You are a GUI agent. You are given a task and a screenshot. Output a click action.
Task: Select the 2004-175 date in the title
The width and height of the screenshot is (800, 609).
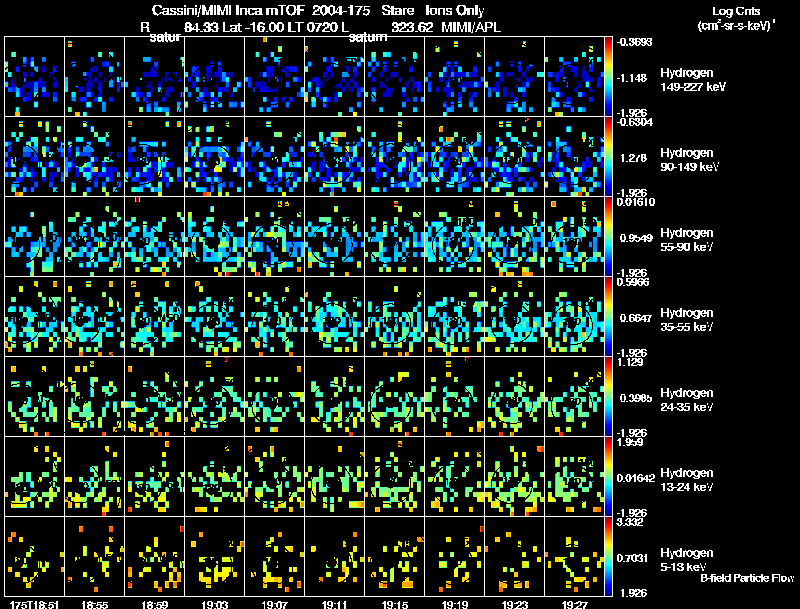[340, 11]
